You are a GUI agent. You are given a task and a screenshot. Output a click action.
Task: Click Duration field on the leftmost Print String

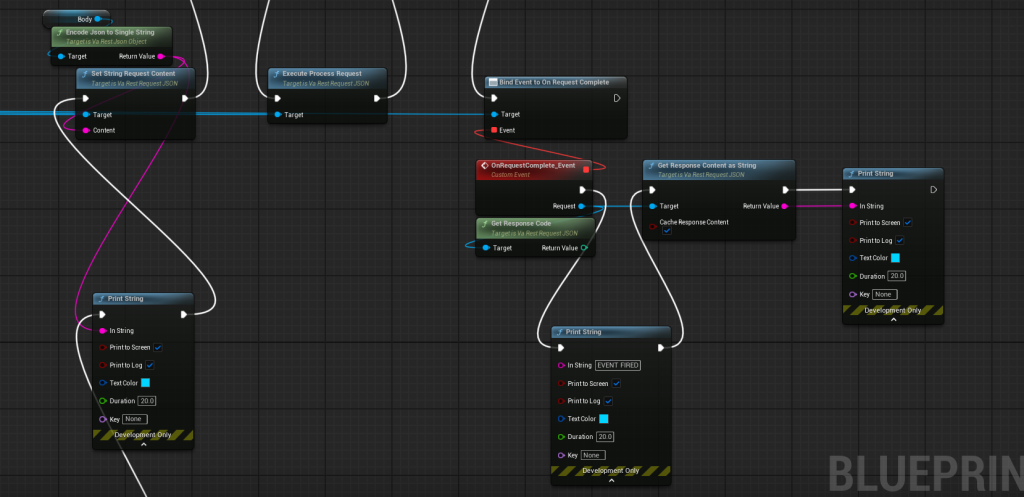pos(146,400)
